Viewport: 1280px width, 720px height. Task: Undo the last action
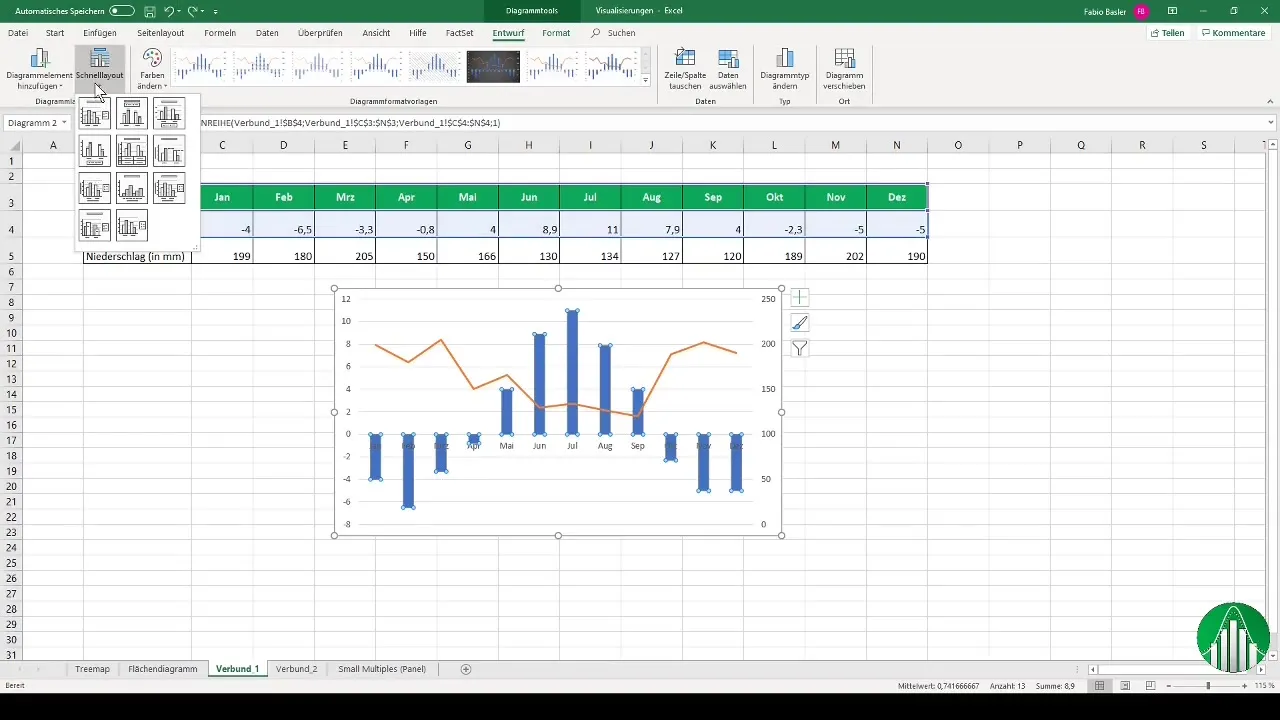point(169,10)
